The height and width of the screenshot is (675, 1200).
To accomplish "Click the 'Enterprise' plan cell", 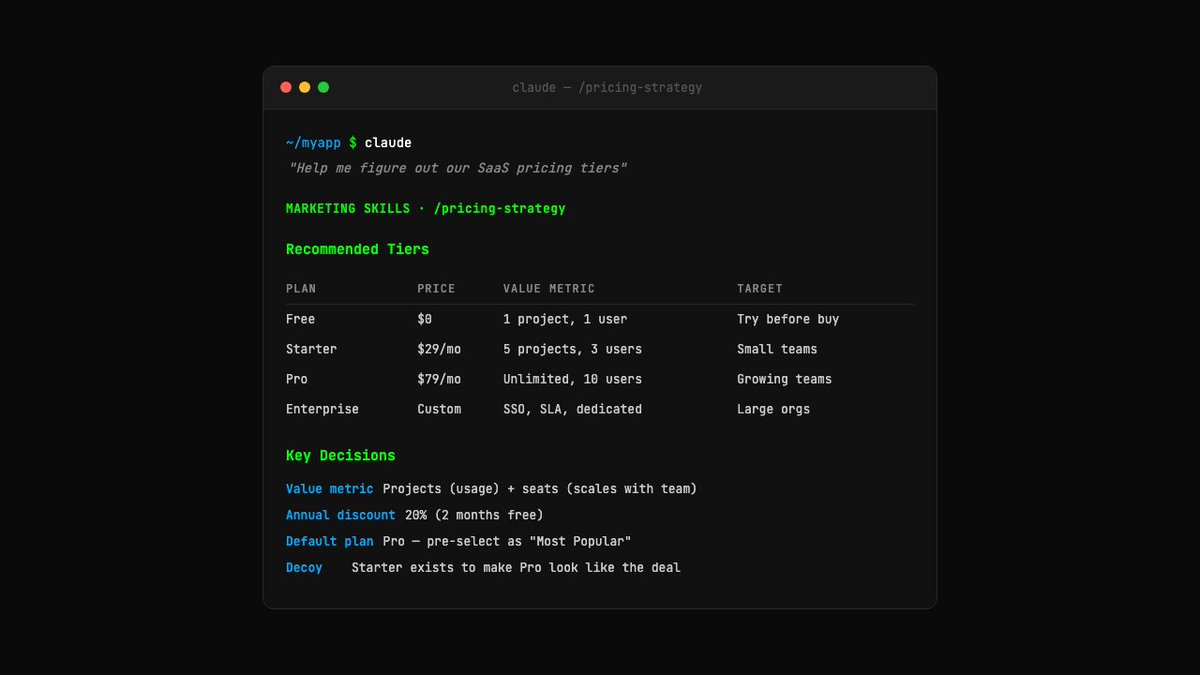I will coord(322,409).
